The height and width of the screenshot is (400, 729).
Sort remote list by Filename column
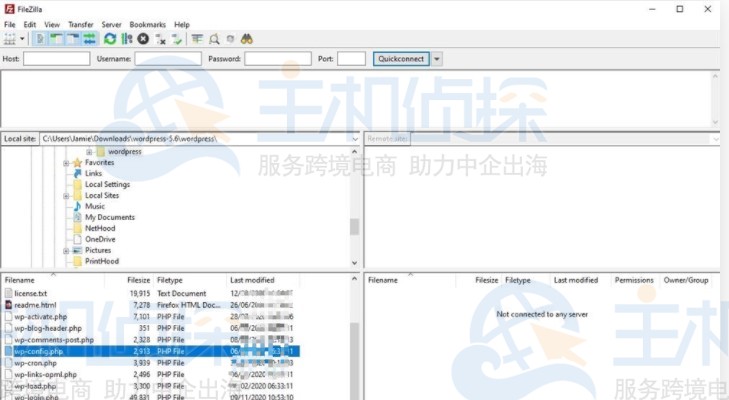point(411,280)
